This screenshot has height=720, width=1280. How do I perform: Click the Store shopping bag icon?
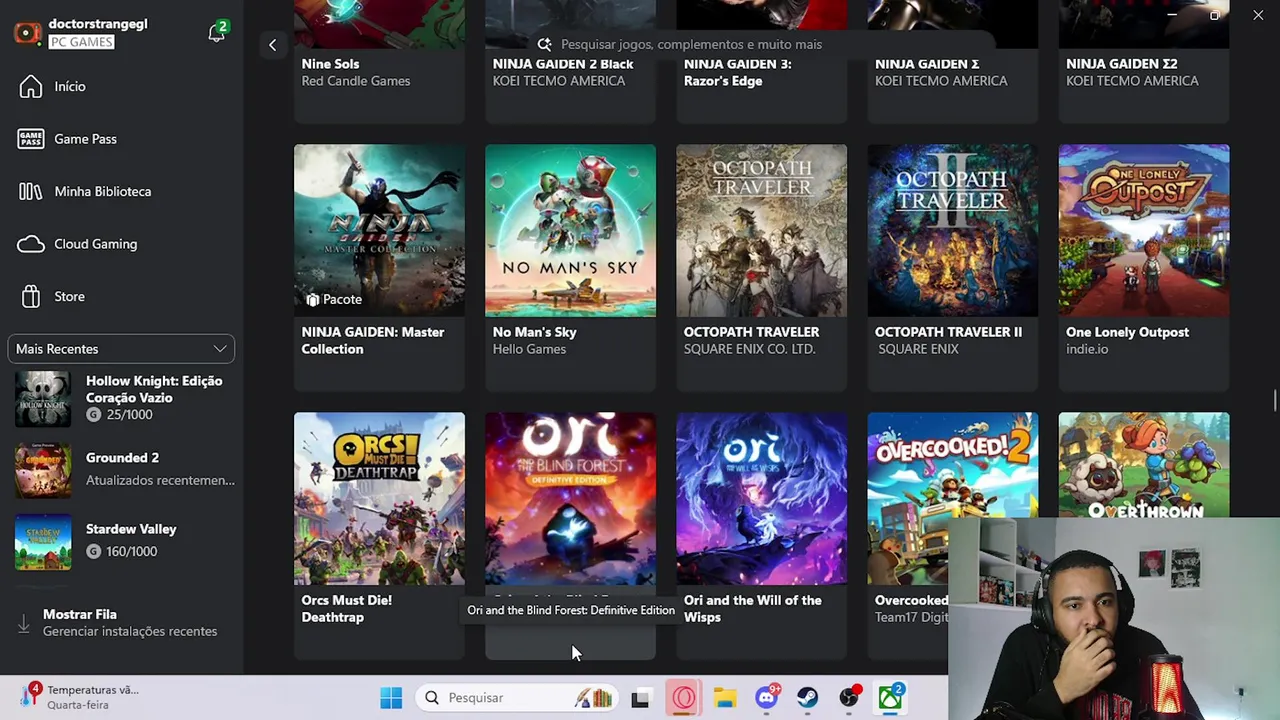coord(31,296)
